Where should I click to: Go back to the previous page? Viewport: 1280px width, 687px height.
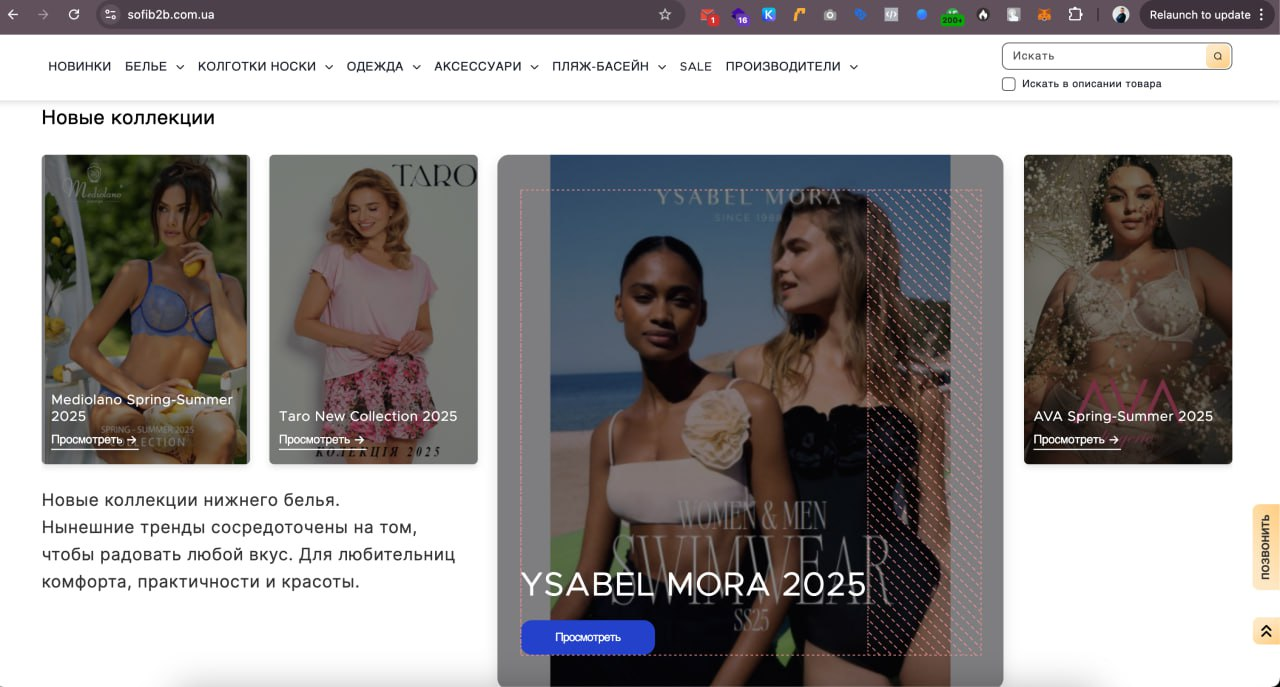point(13,15)
